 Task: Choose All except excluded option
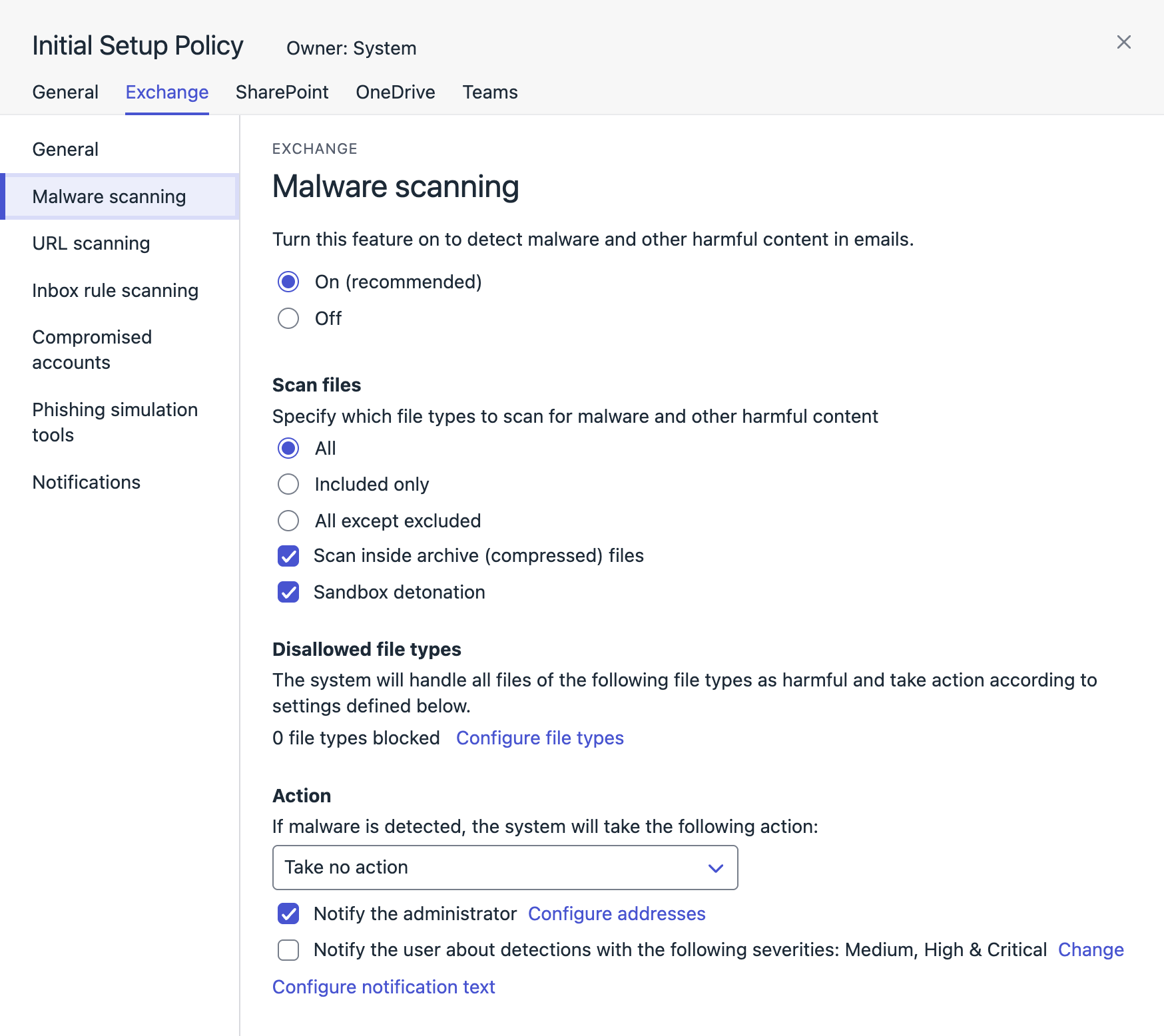click(288, 521)
